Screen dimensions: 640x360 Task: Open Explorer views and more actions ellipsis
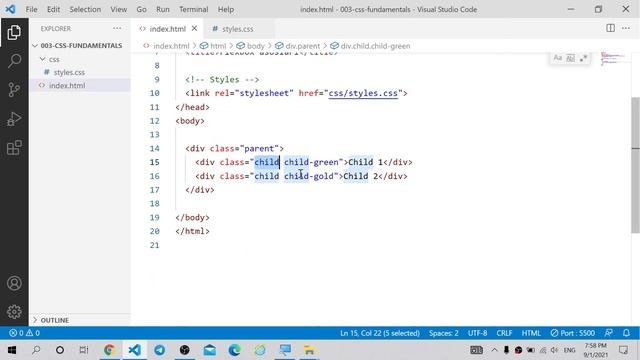tap(117, 29)
